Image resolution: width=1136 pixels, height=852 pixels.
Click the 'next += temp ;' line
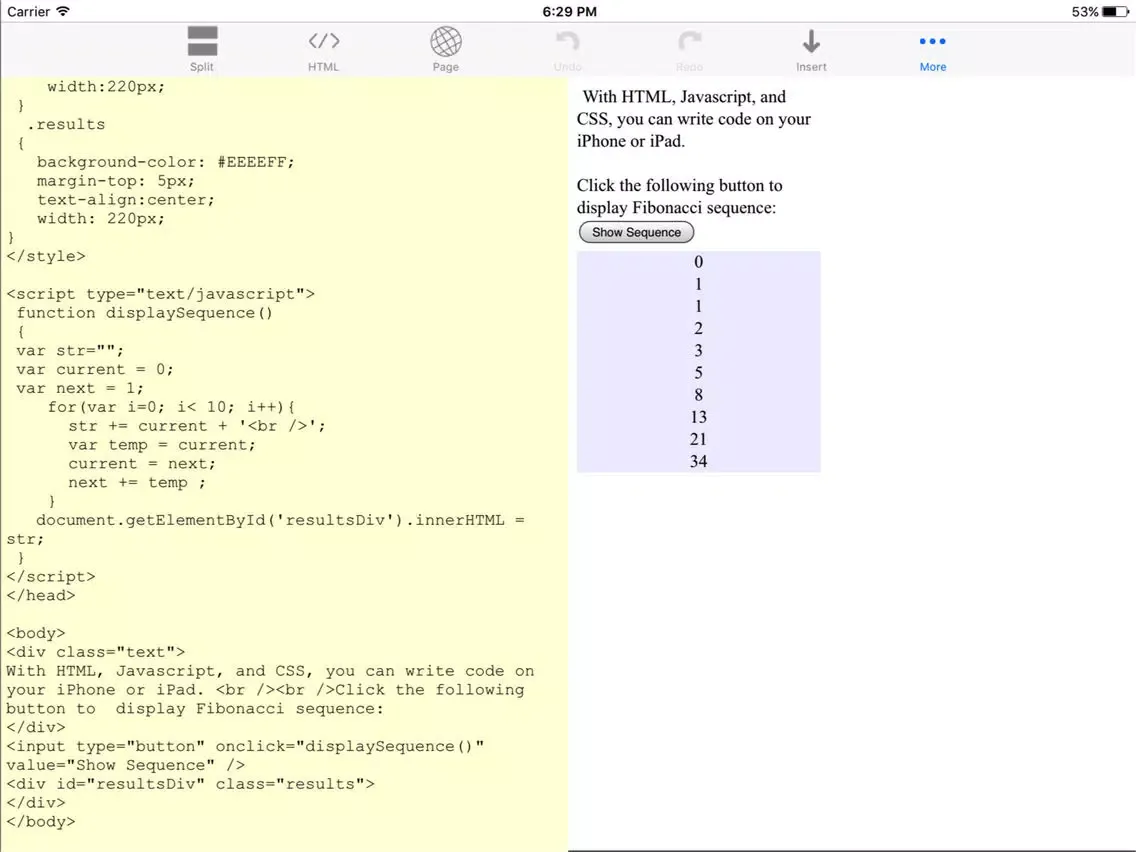137,483
